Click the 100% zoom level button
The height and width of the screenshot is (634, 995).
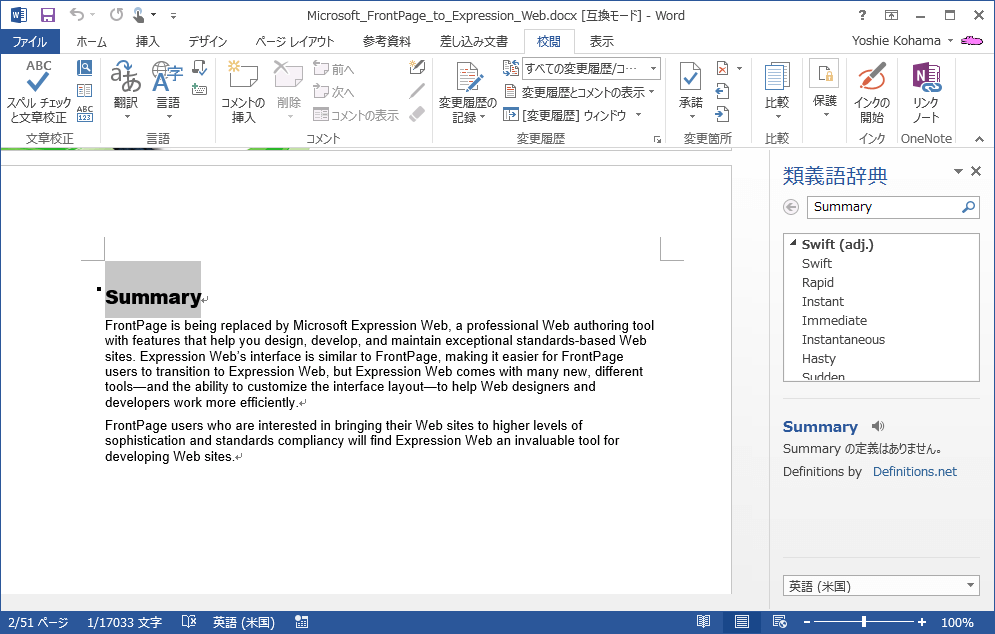click(x=957, y=623)
